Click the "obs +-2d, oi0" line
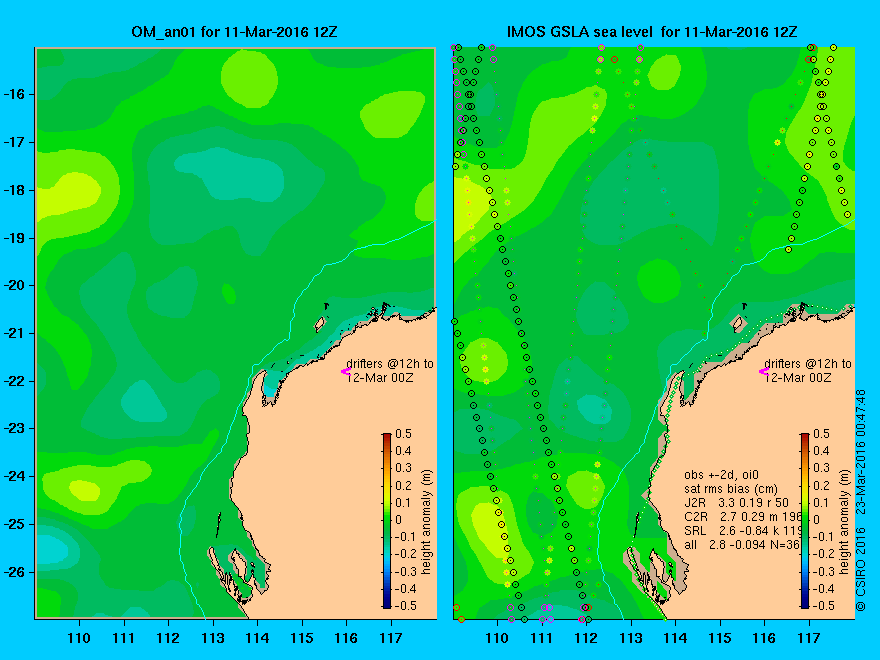Image resolution: width=880 pixels, height=660 pixels. tap(721, 475)
